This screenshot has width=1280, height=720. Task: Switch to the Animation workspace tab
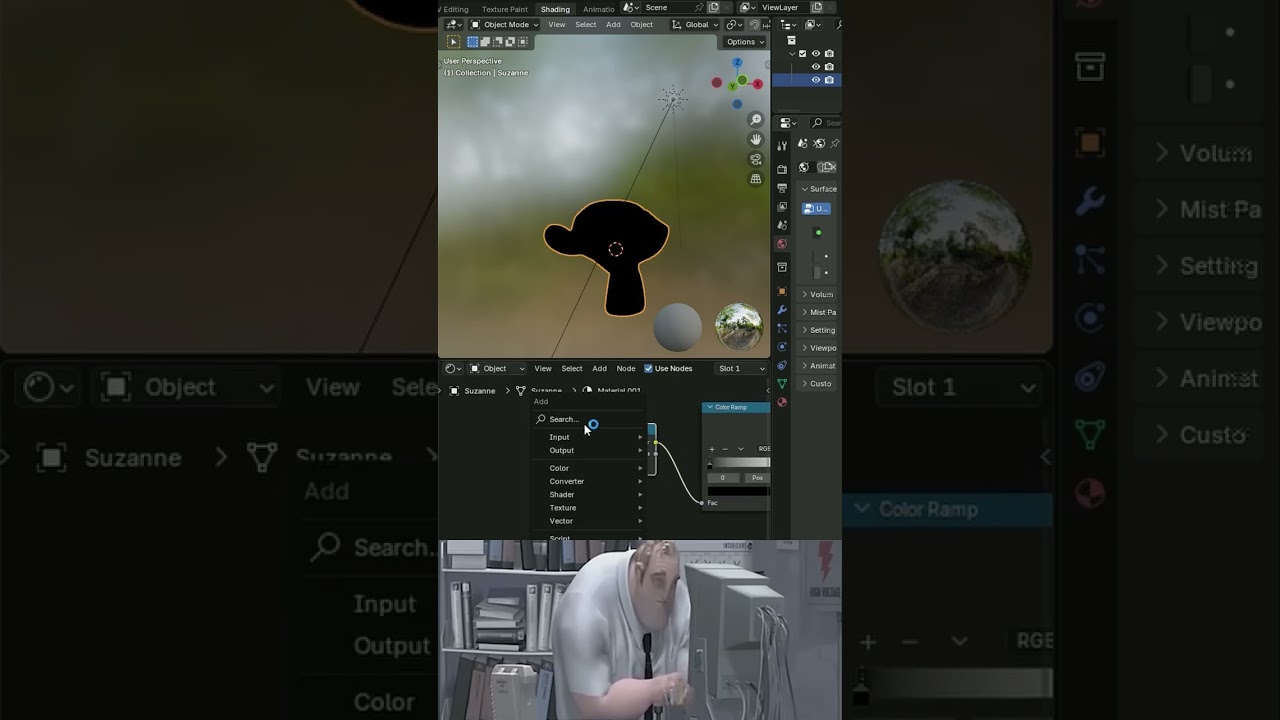coord(599,9)
